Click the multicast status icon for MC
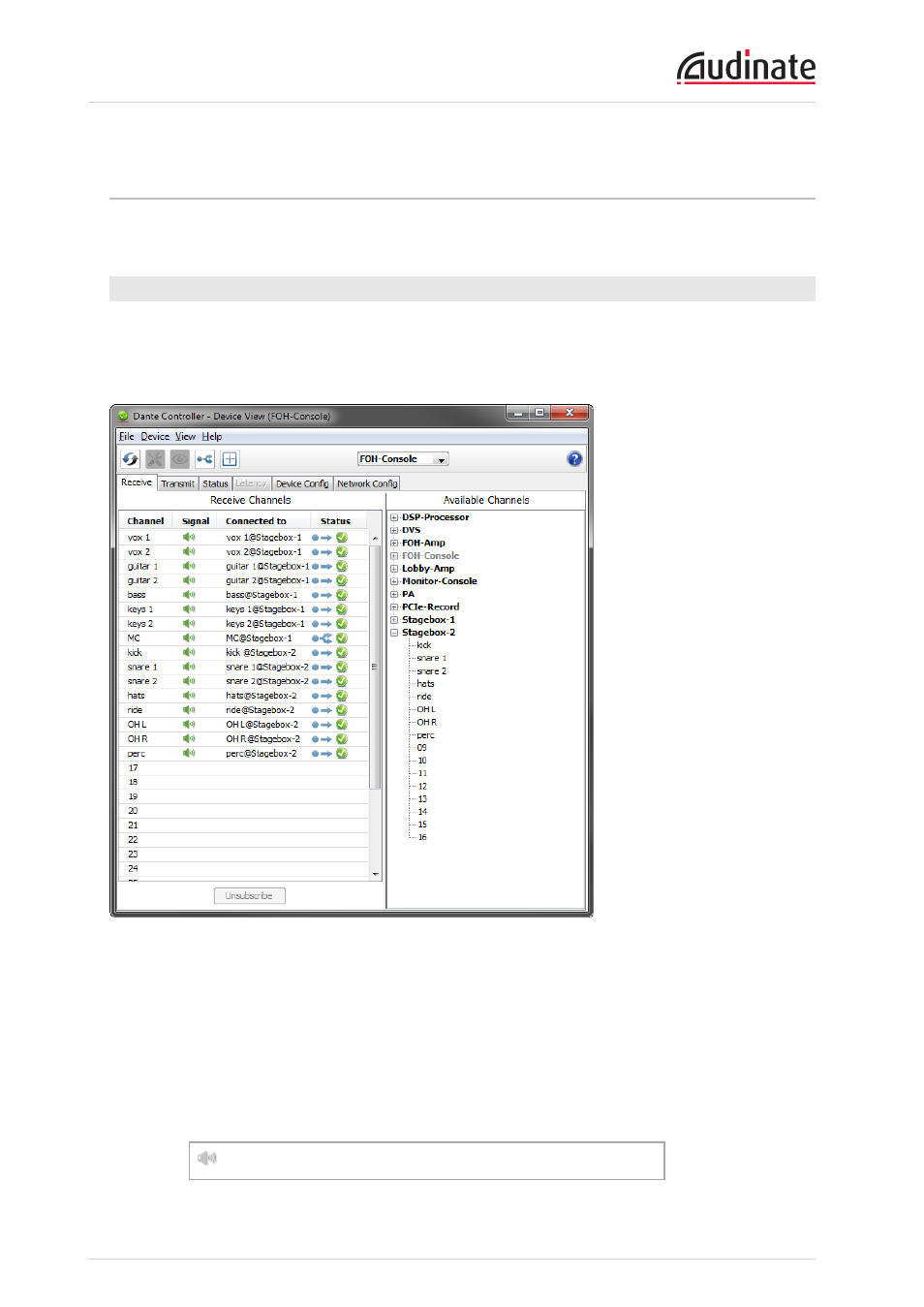 tap(322, 638)
